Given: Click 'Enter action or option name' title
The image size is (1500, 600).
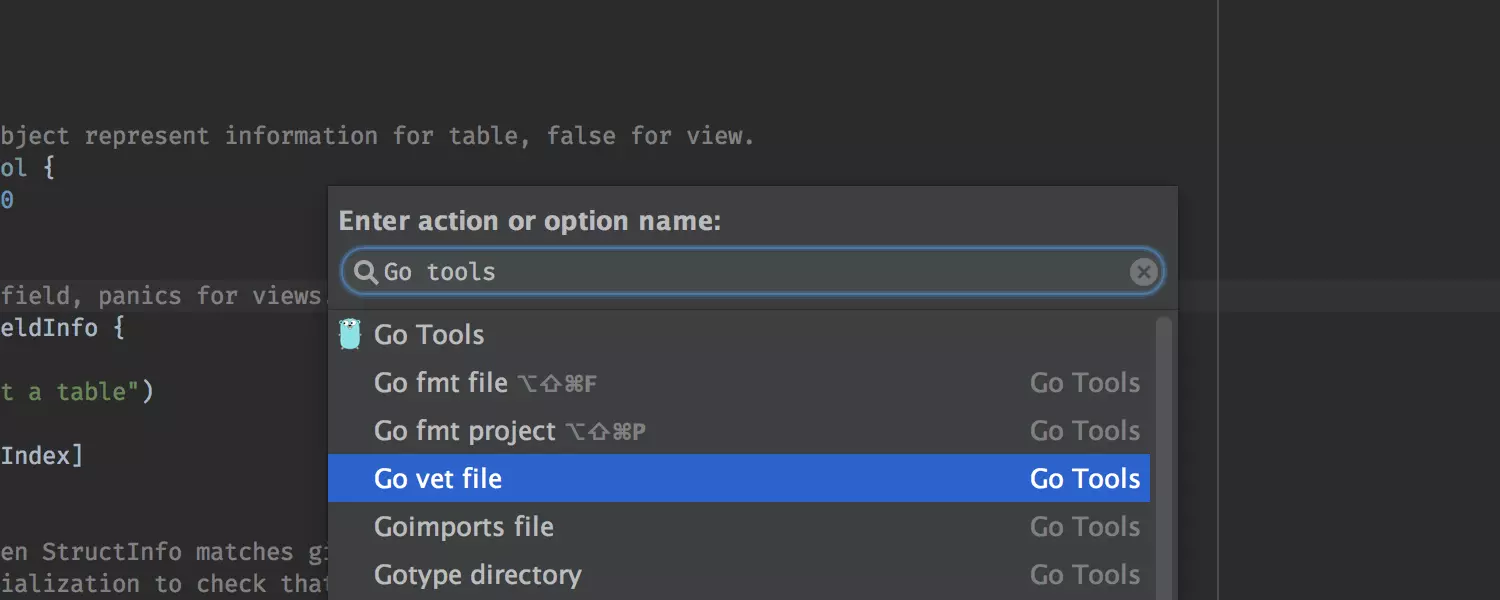Looking at the screenshot, I should point(530,221).
